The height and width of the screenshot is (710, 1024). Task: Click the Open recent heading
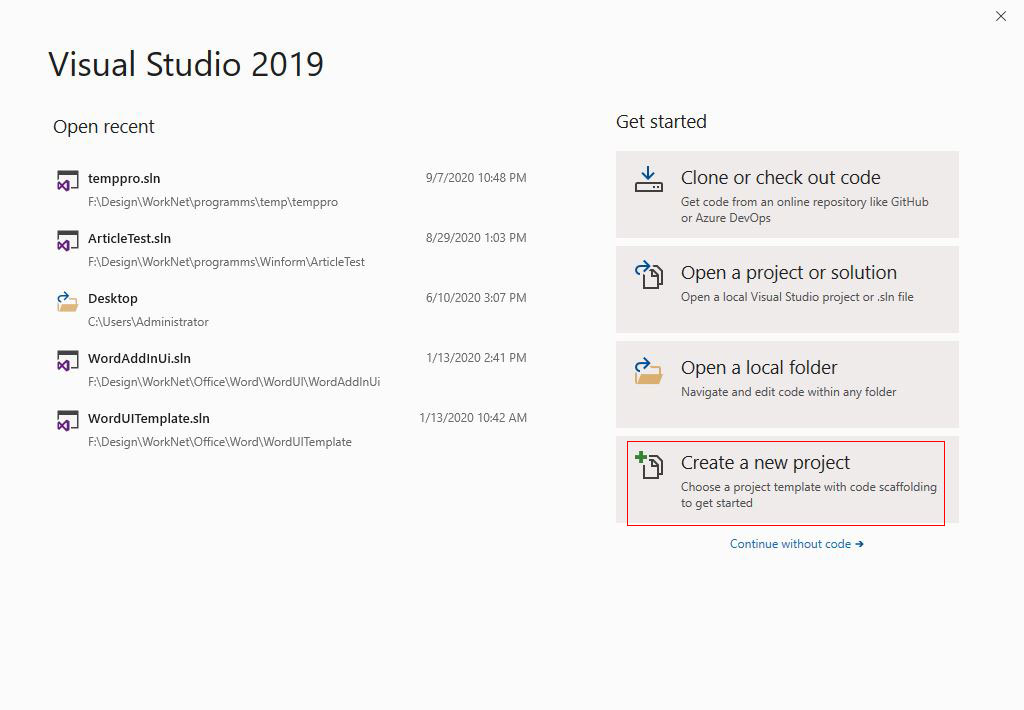click(104, 127)
